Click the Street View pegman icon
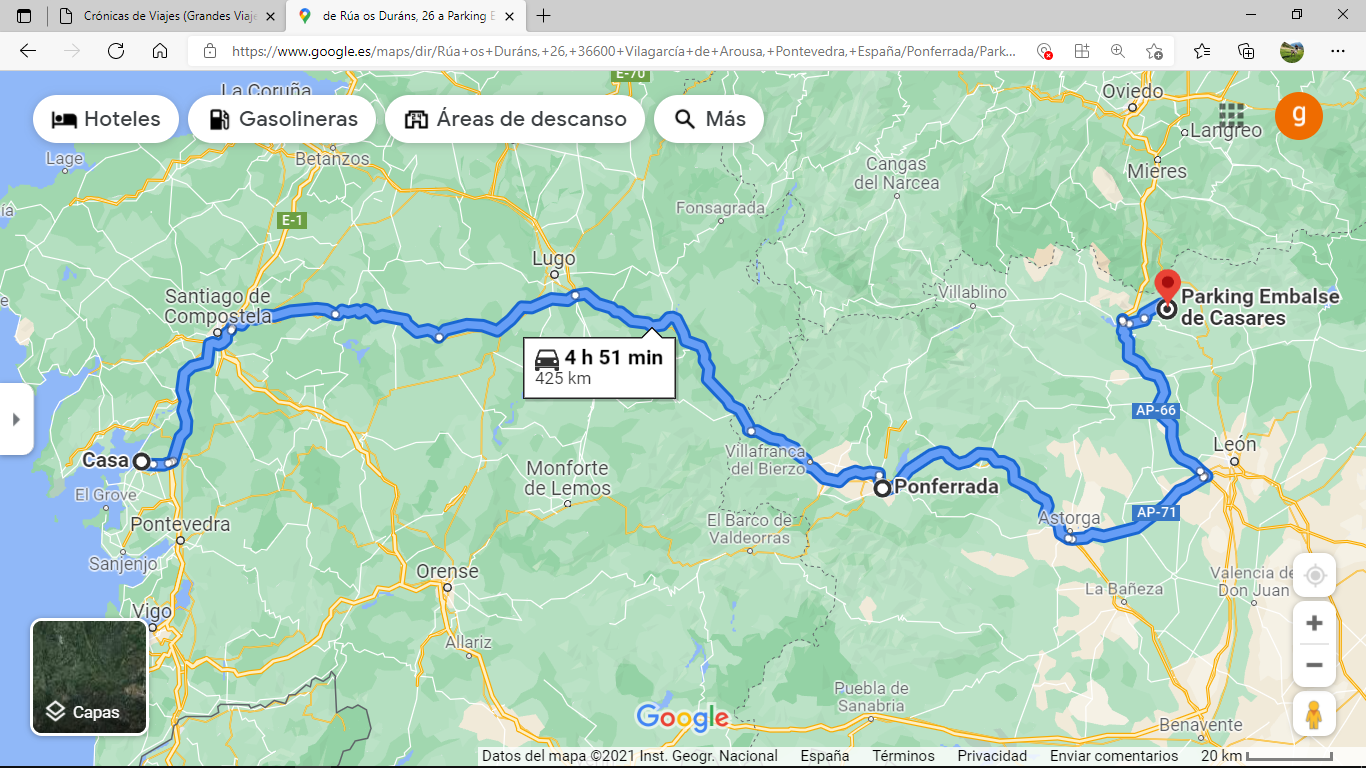 (1314, 716)
